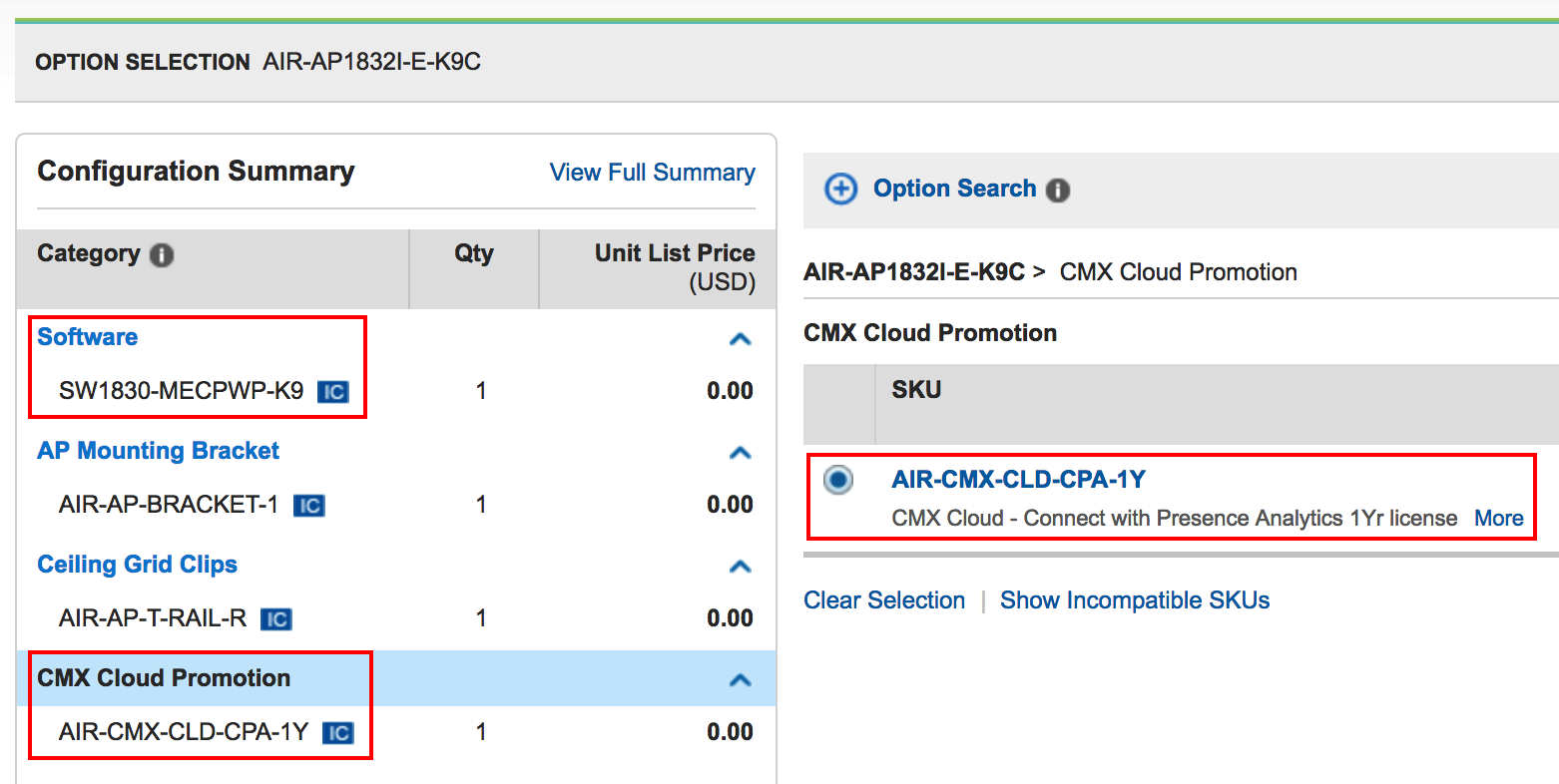This screenshot has width=1559, height=784.
Task: Click the IC badge beside AIR-CMX-CLD-CPA-1Y
Action: tap(338, 732)
